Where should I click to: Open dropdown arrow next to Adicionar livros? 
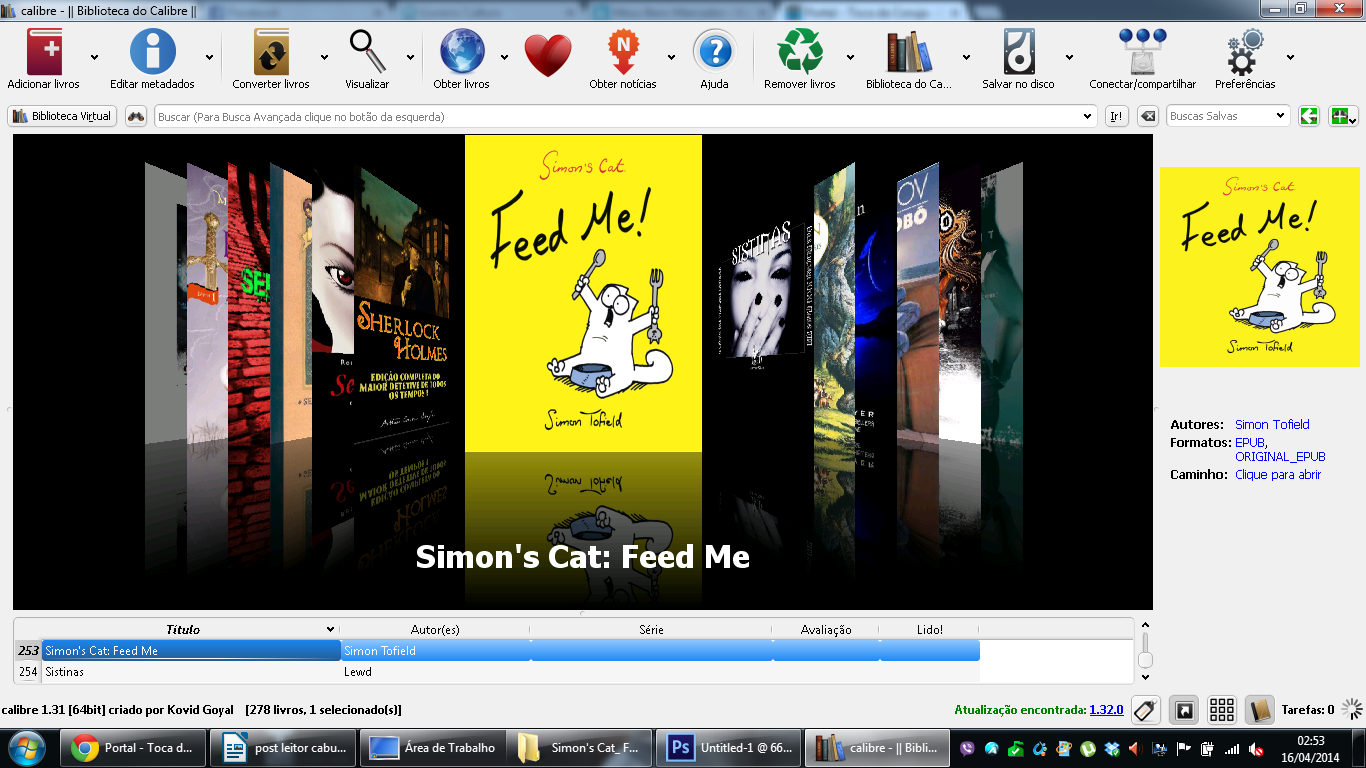95,57
